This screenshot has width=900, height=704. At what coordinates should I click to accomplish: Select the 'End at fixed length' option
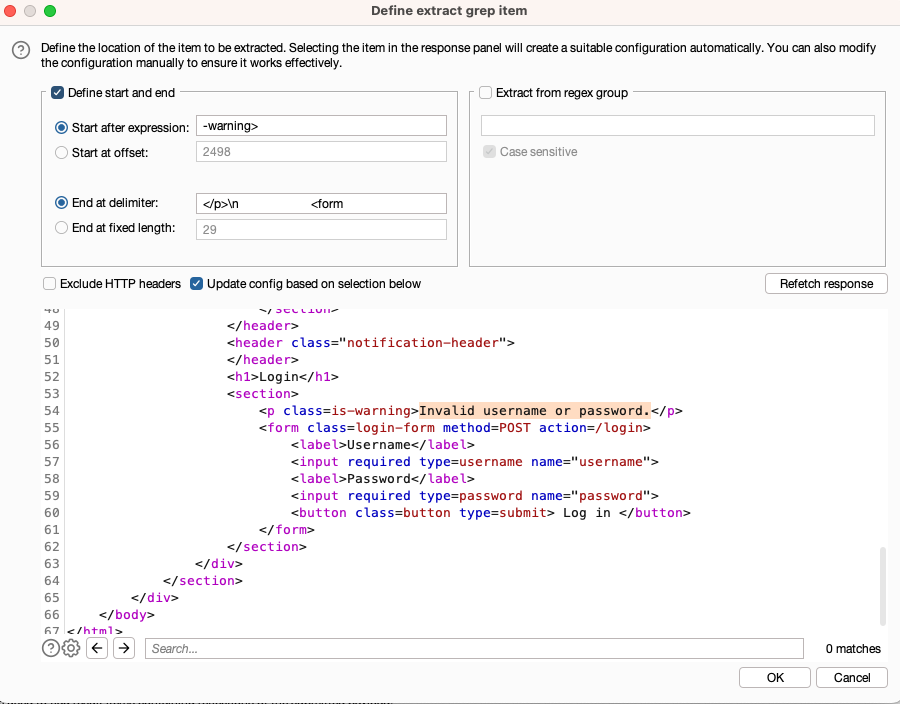coord(60,228)
